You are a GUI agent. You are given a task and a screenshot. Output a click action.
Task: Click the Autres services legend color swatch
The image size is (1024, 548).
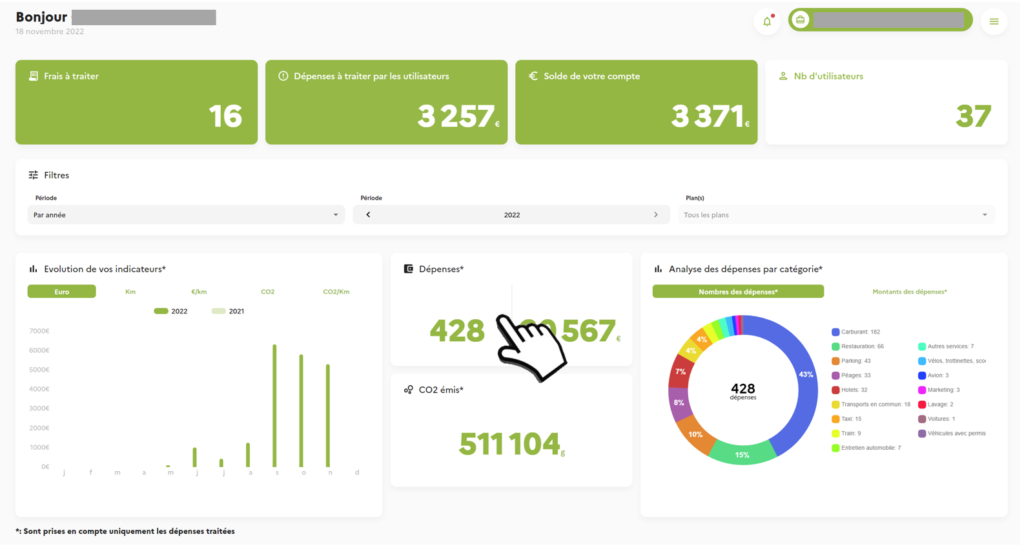coord(921,347)
